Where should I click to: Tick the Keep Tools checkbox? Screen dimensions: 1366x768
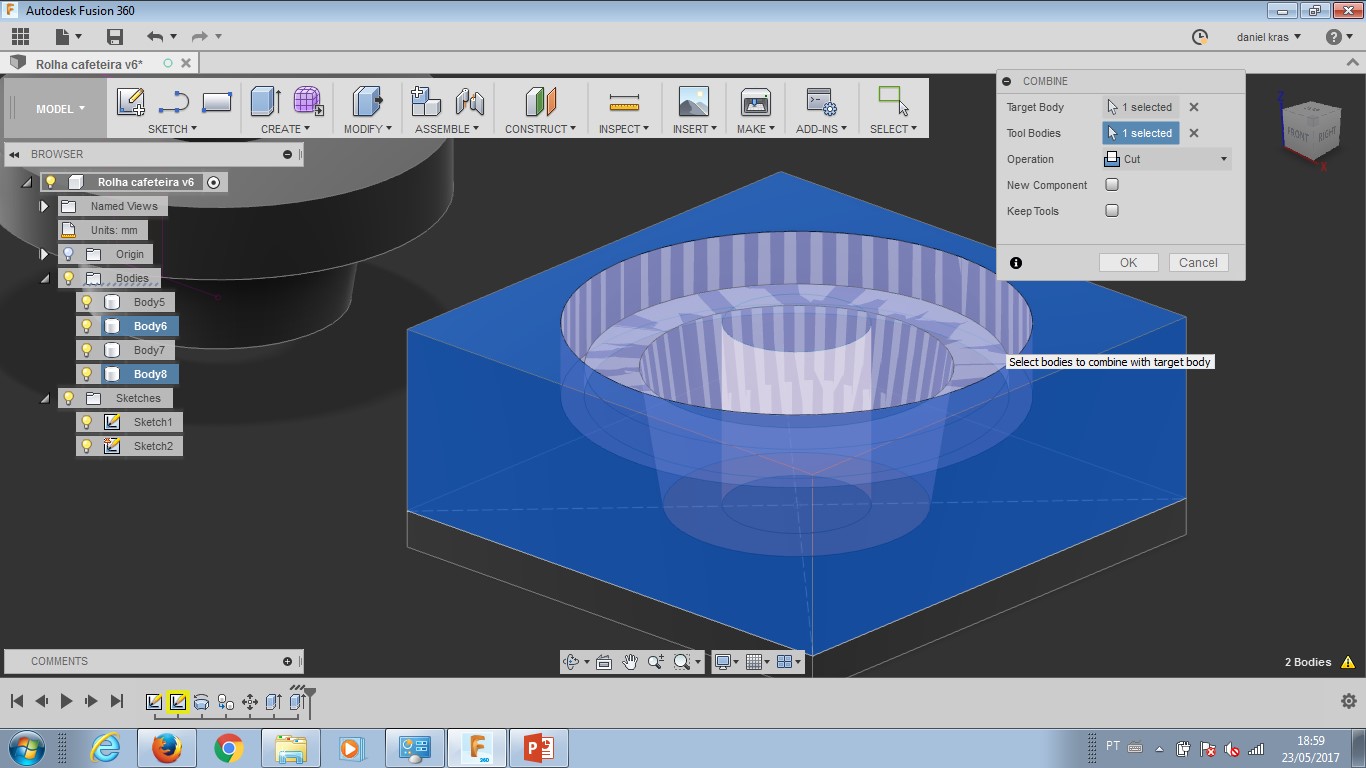(1112, 211)
